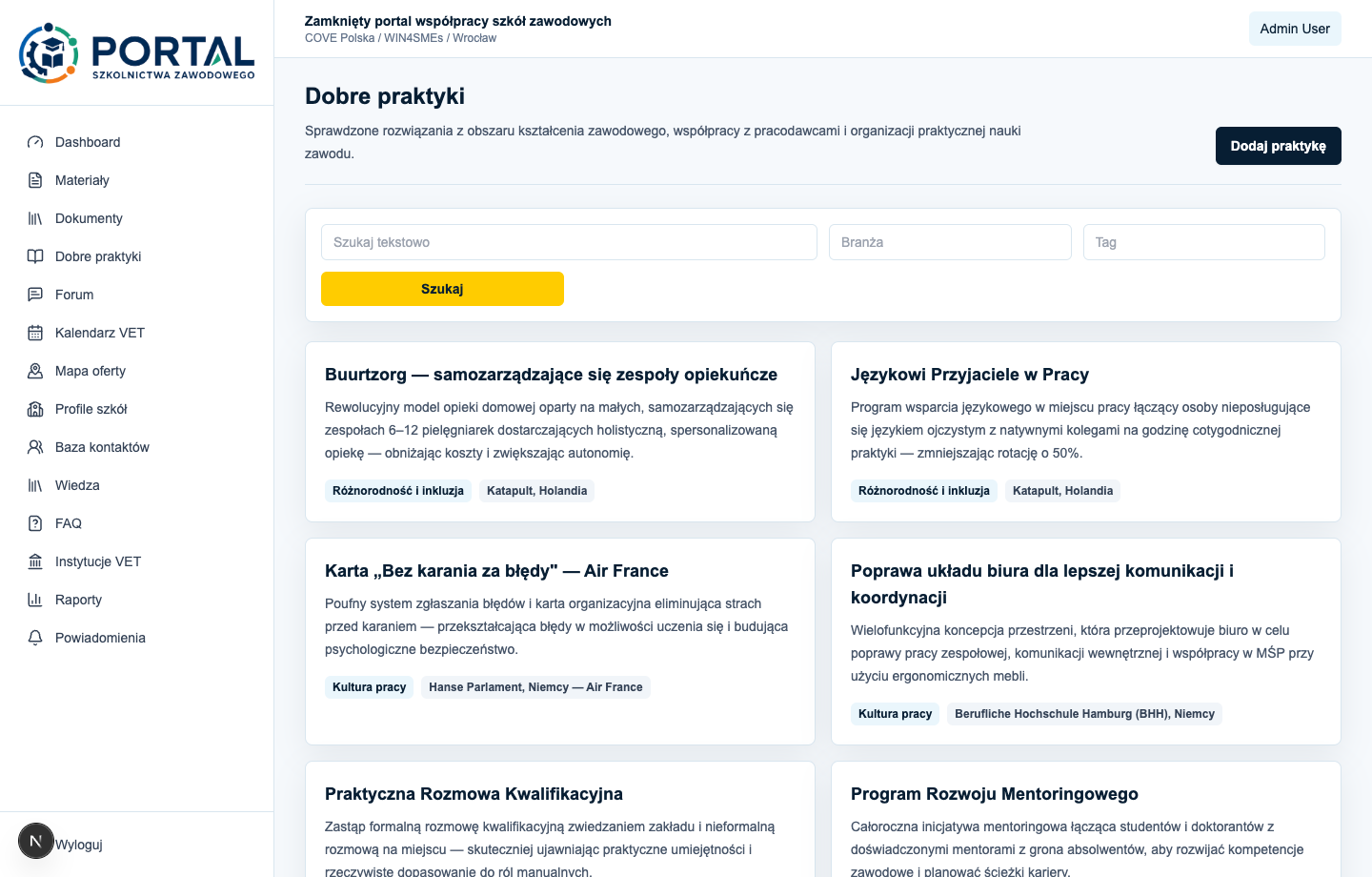The image size is (1372, 877).
Task: Click Różnorodność i inkluzja tag on Buurtzorg card
Action: [x=398, y=491]
